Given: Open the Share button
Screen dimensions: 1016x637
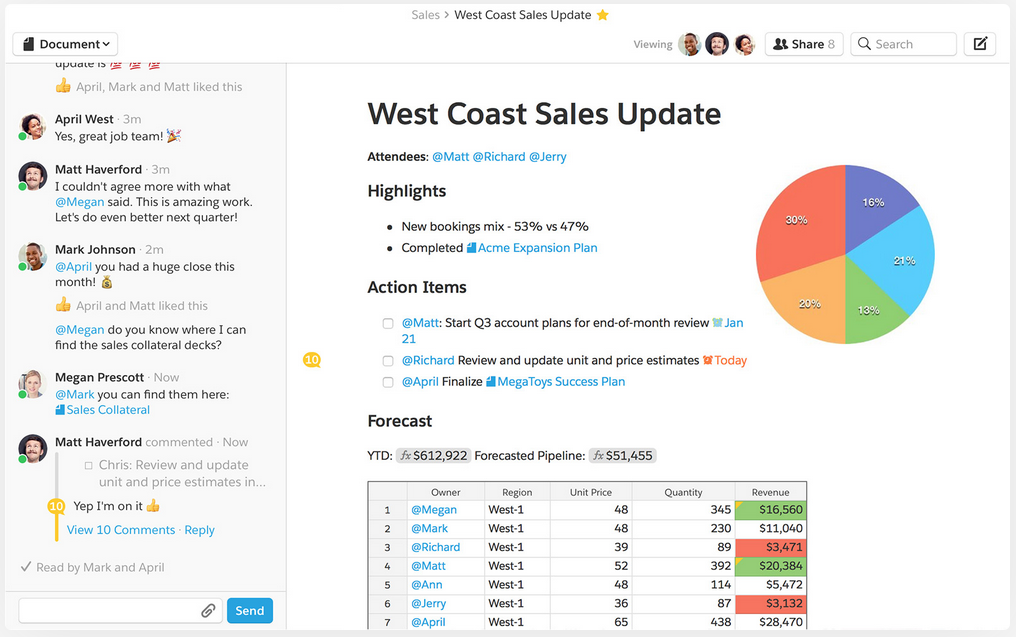Looking at the screenshot, I should click(x=803, y=44).
